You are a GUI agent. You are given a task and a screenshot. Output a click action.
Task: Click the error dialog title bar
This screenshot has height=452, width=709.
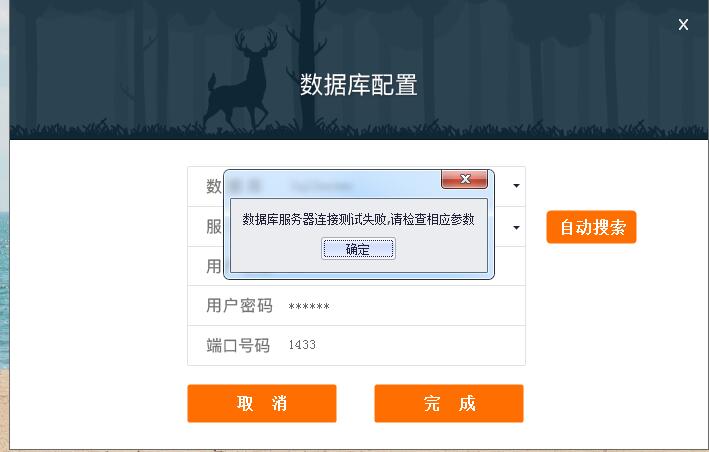(x=332, y=183)
